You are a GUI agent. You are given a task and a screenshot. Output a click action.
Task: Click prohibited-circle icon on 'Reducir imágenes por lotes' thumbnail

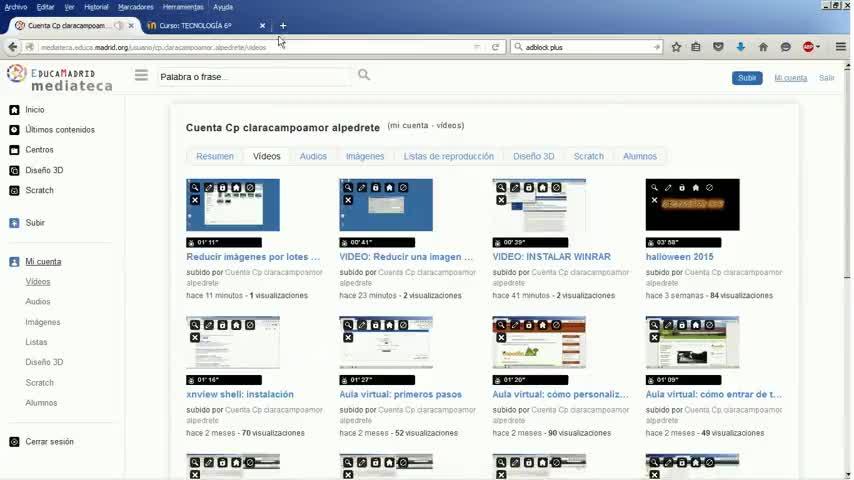click(250, 187)
